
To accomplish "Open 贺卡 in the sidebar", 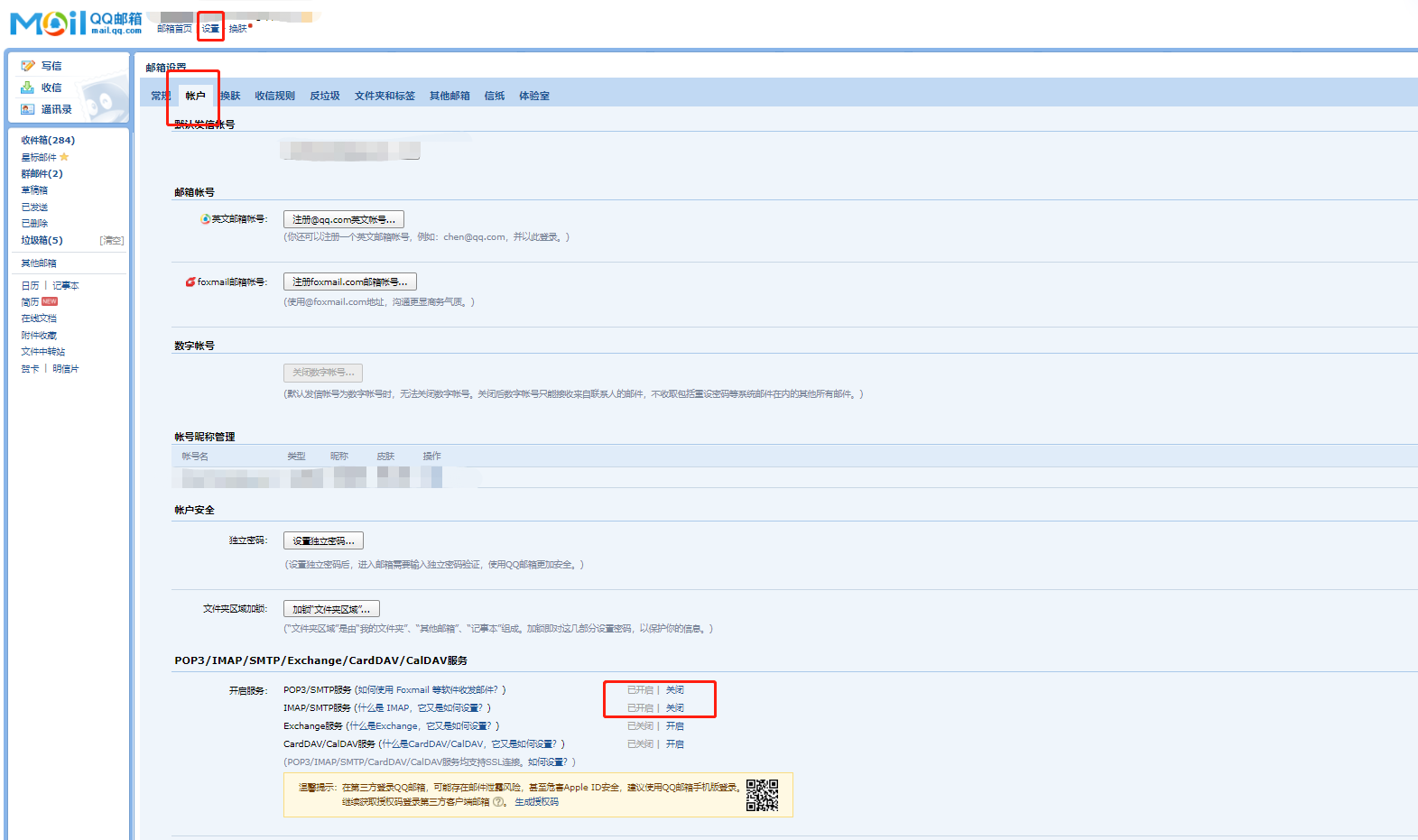I will 30,368.
